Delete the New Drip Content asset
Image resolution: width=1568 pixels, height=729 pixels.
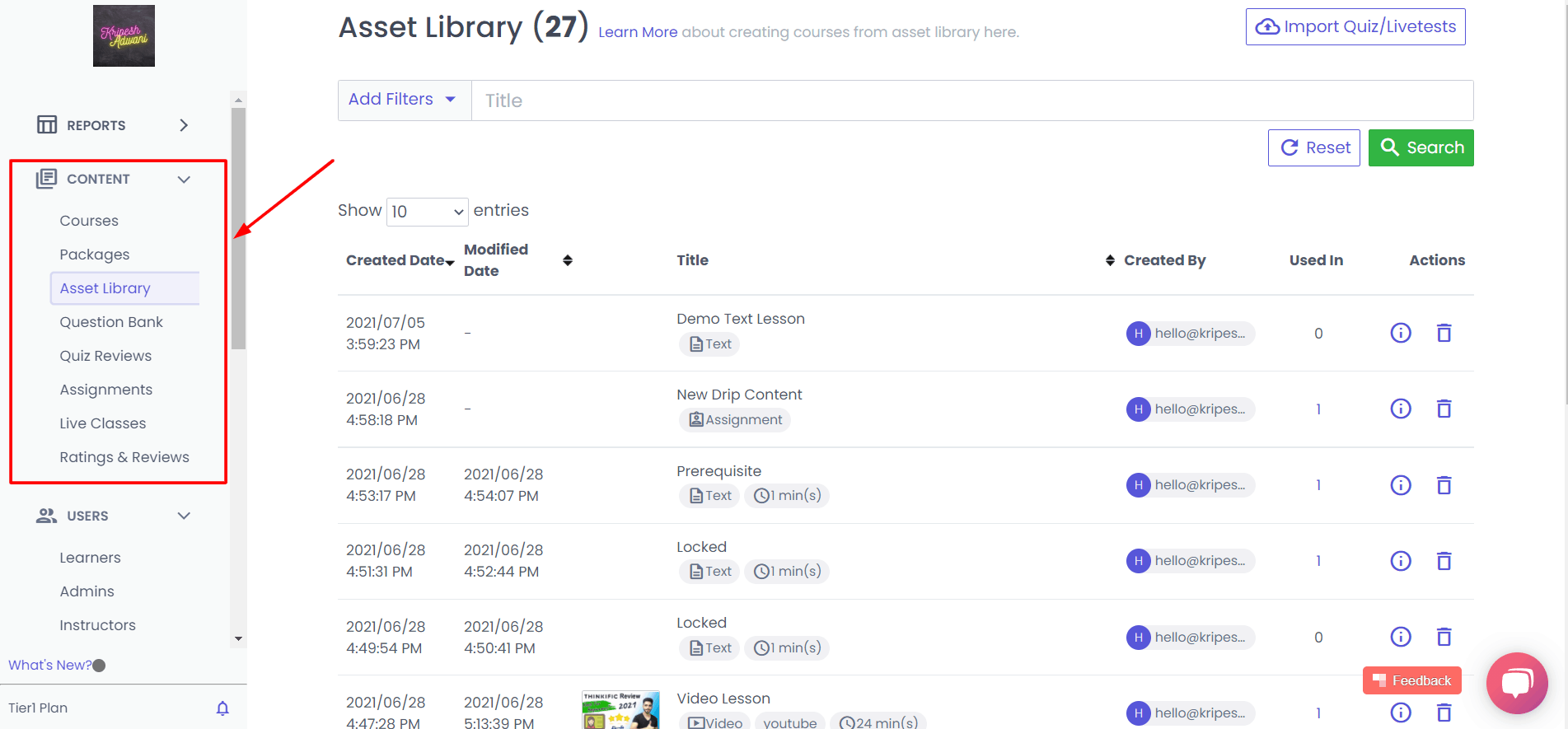point(1444,409)
